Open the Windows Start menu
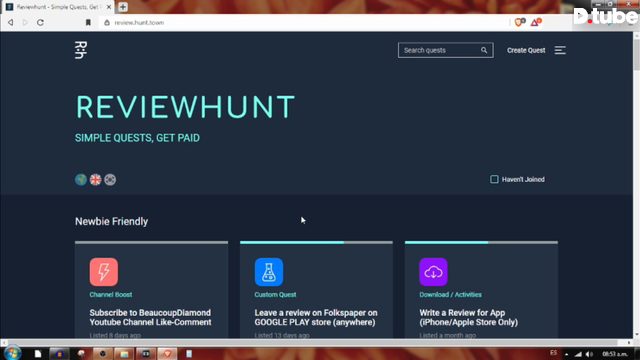The image size is (640, 360). click(12, 353)
